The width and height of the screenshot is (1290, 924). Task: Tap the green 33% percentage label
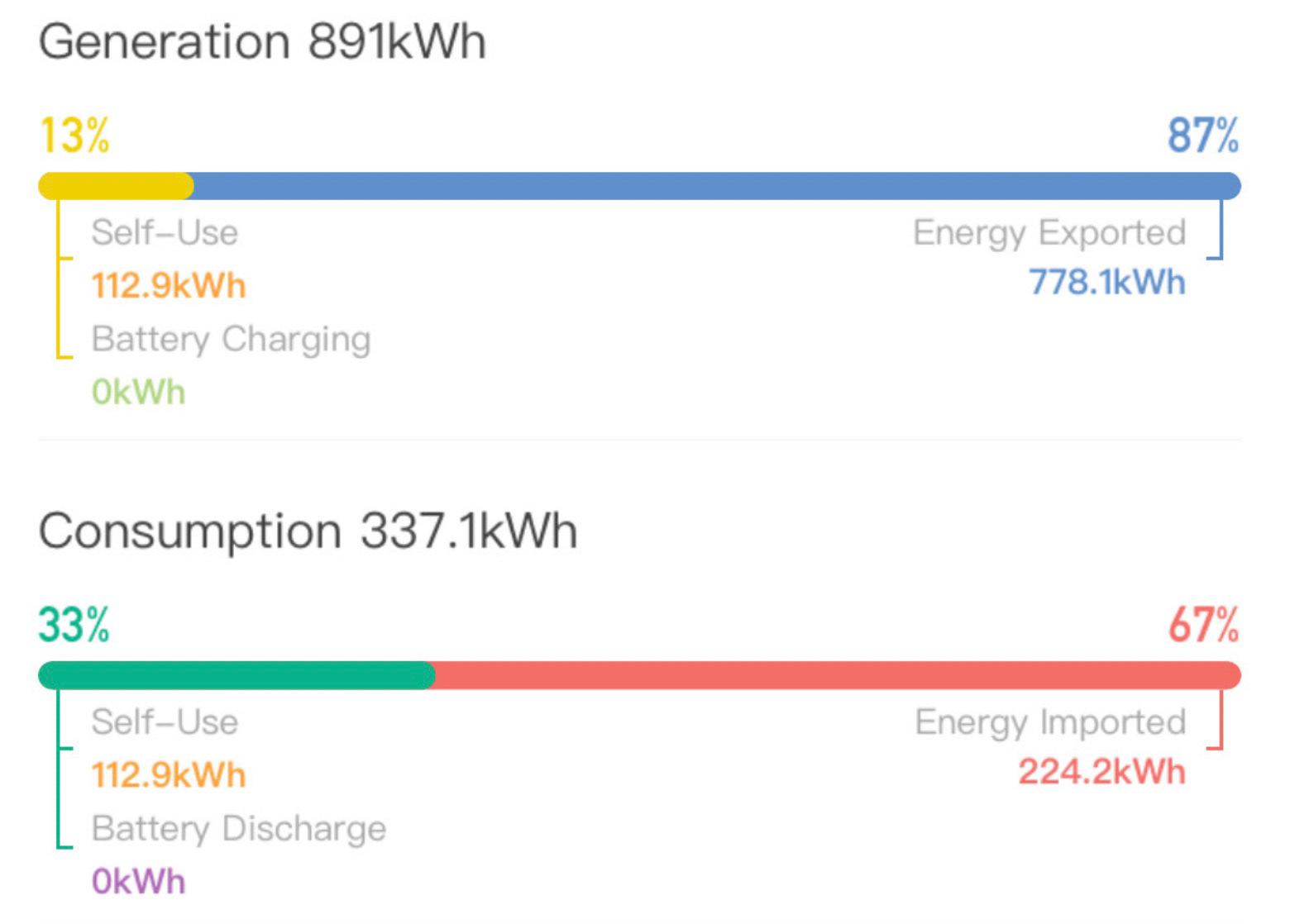(74, 625)
